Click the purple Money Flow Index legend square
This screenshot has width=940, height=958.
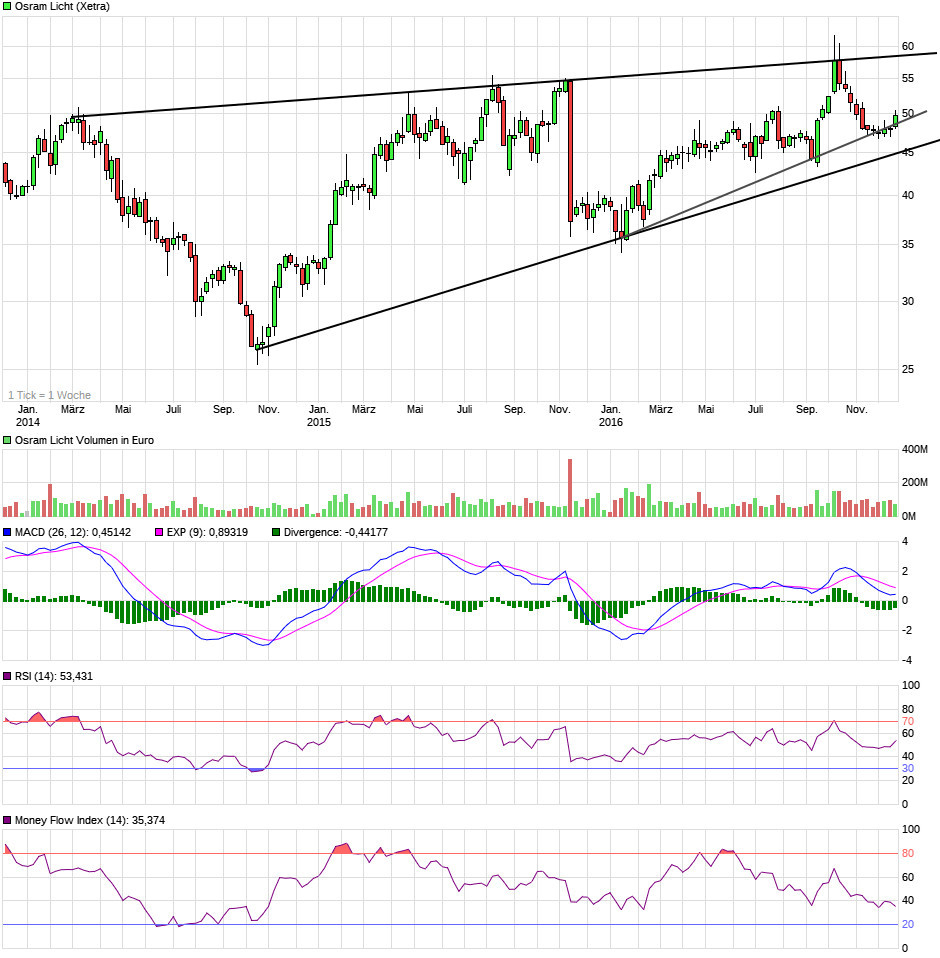(x=7, y=820)
